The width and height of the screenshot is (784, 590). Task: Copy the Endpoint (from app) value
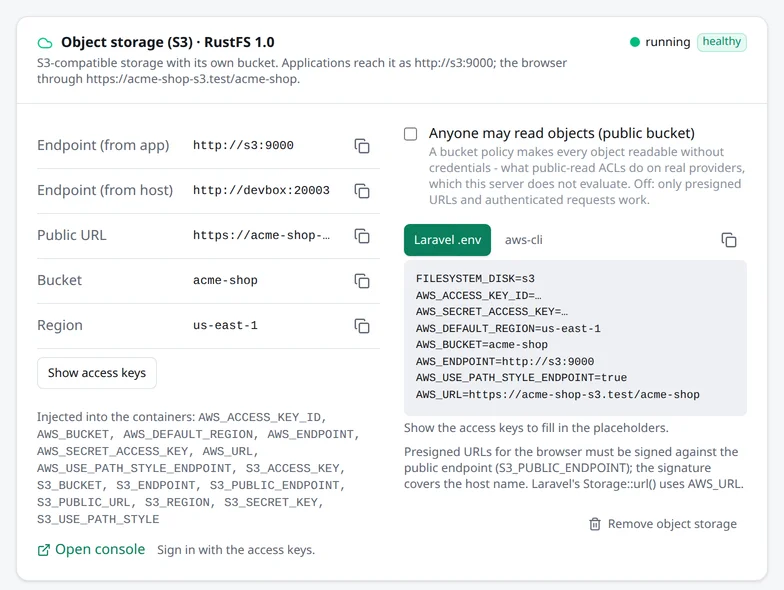coord(362,146)
